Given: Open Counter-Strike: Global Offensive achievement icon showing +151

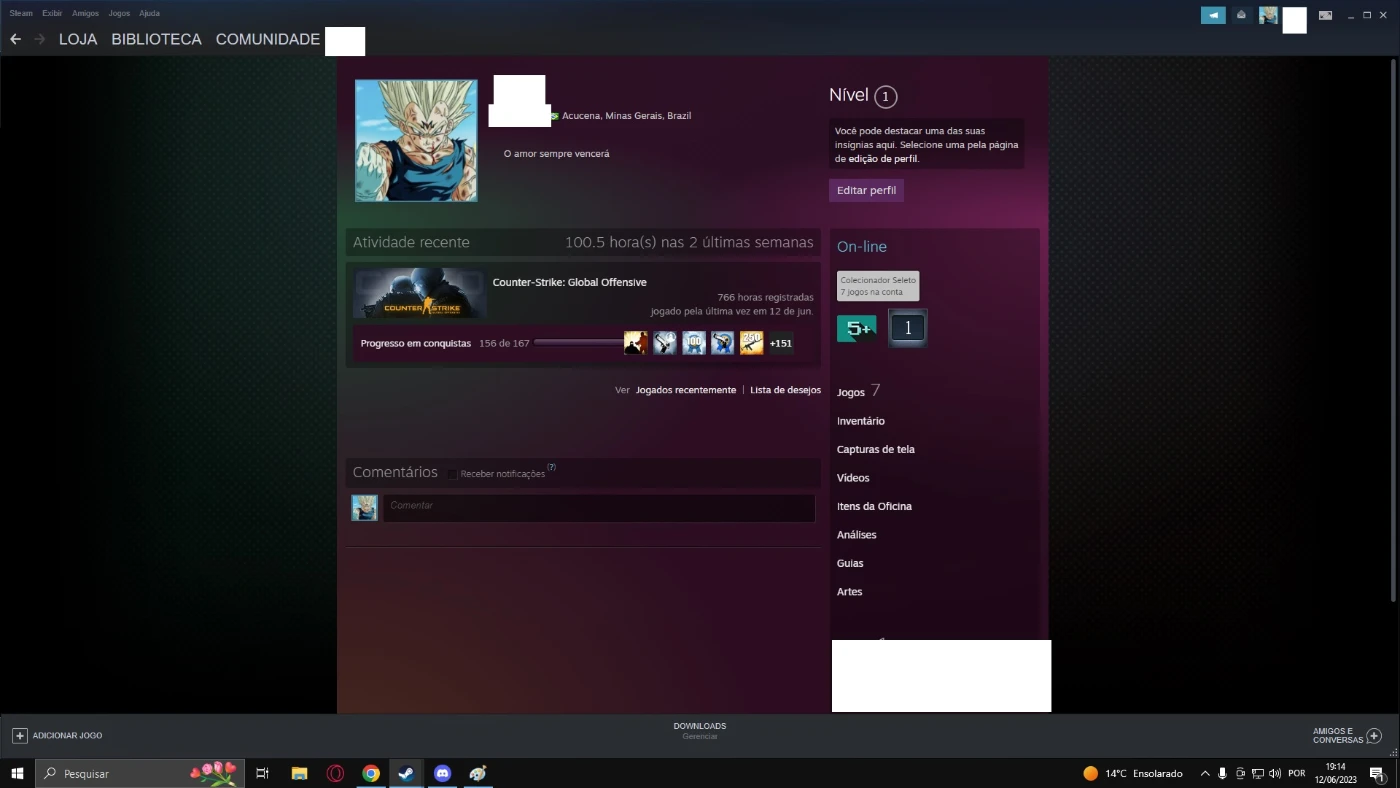Looking at the screenshot, I should (780, 343).
